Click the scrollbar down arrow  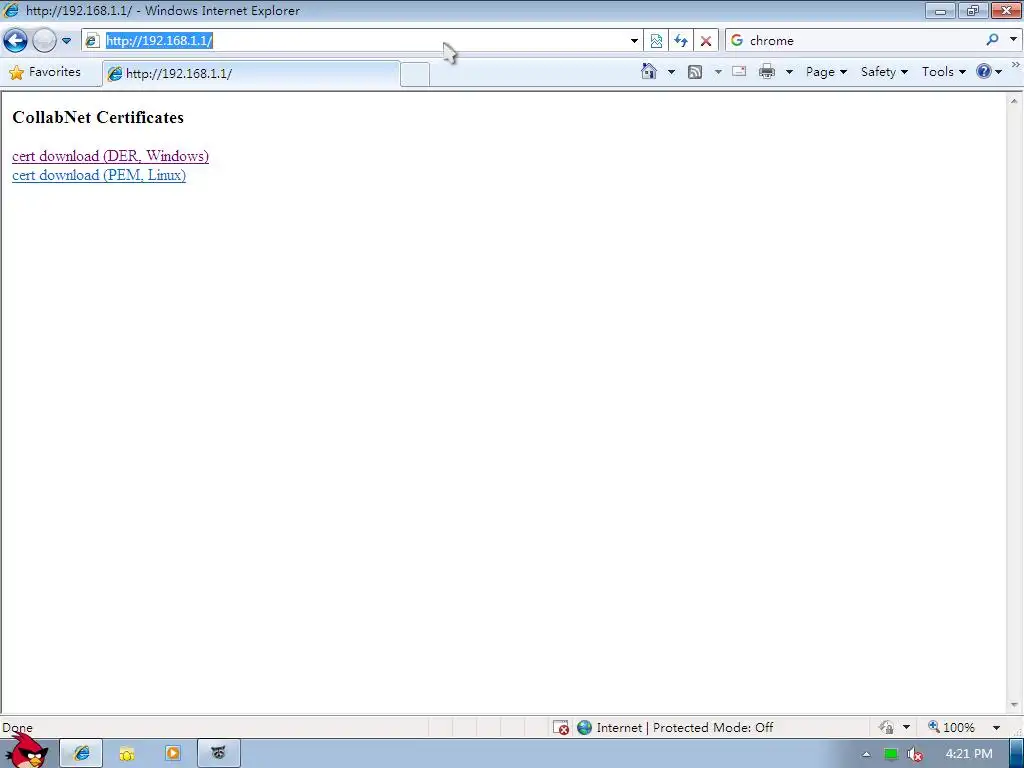pyautogui.click(x=1014, y=705)
